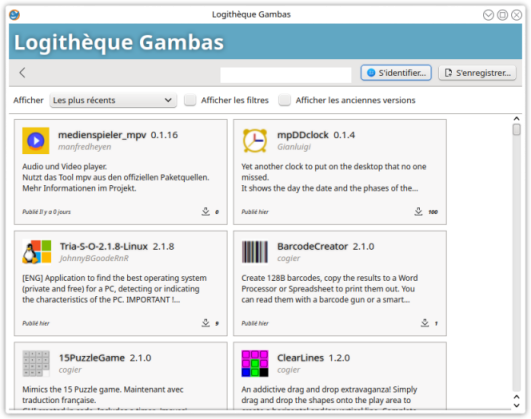Screen dimensions: 531x419
Task: Click the back arrow in toolbar
Action: [x=22, y=72]
